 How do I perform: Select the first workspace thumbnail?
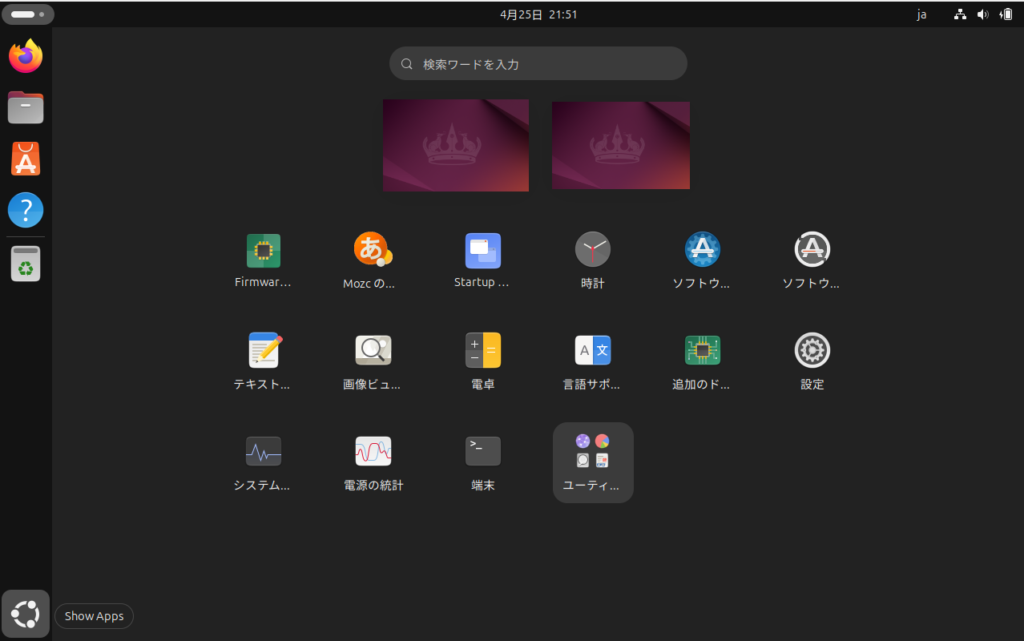pyautogui.click(x=456, y=145)
